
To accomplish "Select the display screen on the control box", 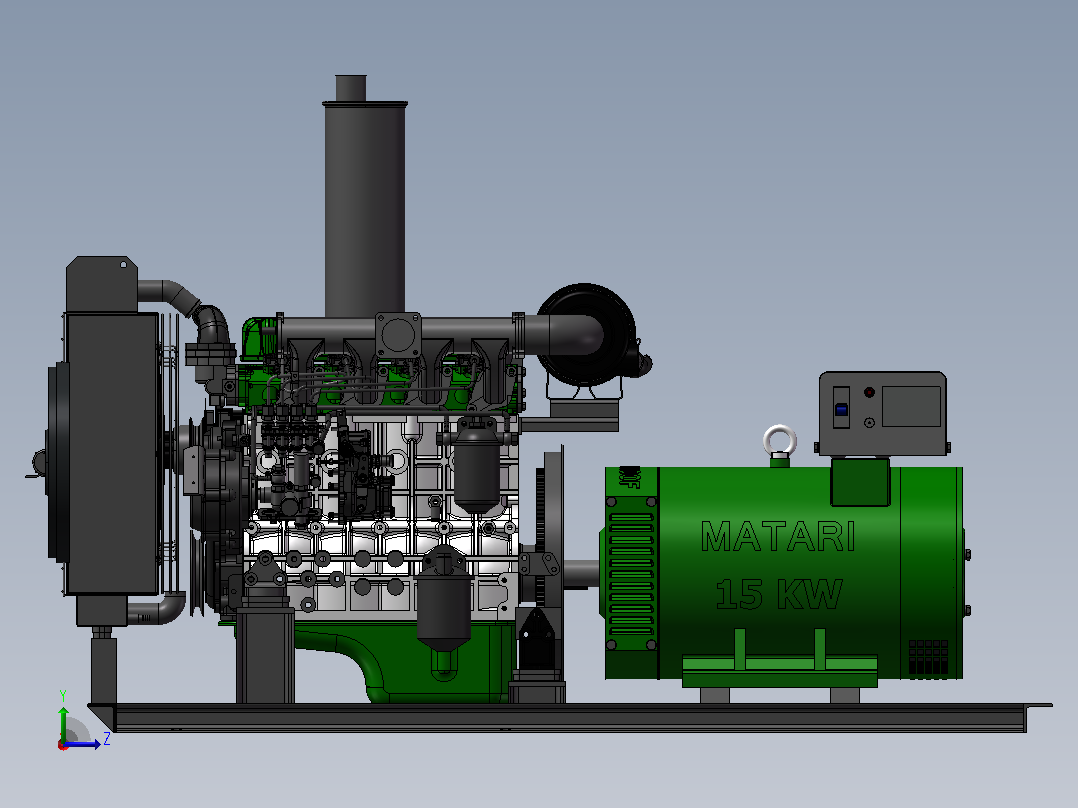I will pyautogui.click(x=912, y=406).
